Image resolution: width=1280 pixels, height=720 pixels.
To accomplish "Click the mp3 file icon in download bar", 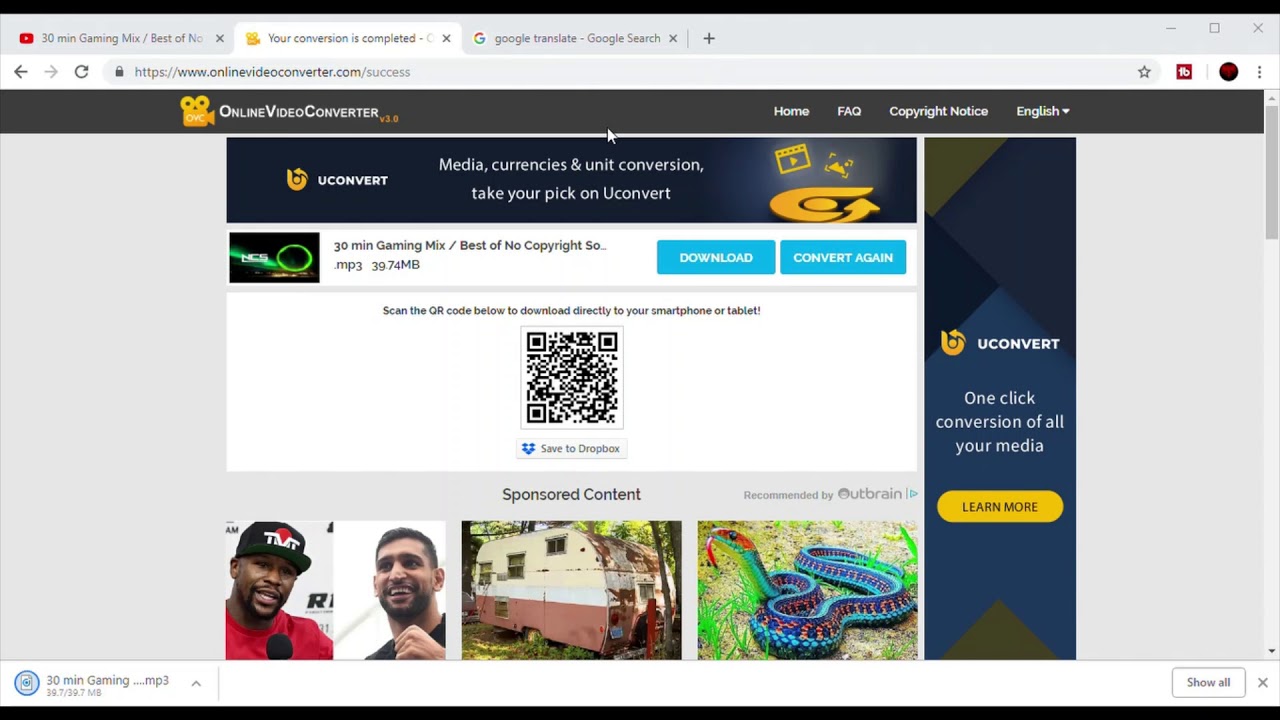I will 26,683.
